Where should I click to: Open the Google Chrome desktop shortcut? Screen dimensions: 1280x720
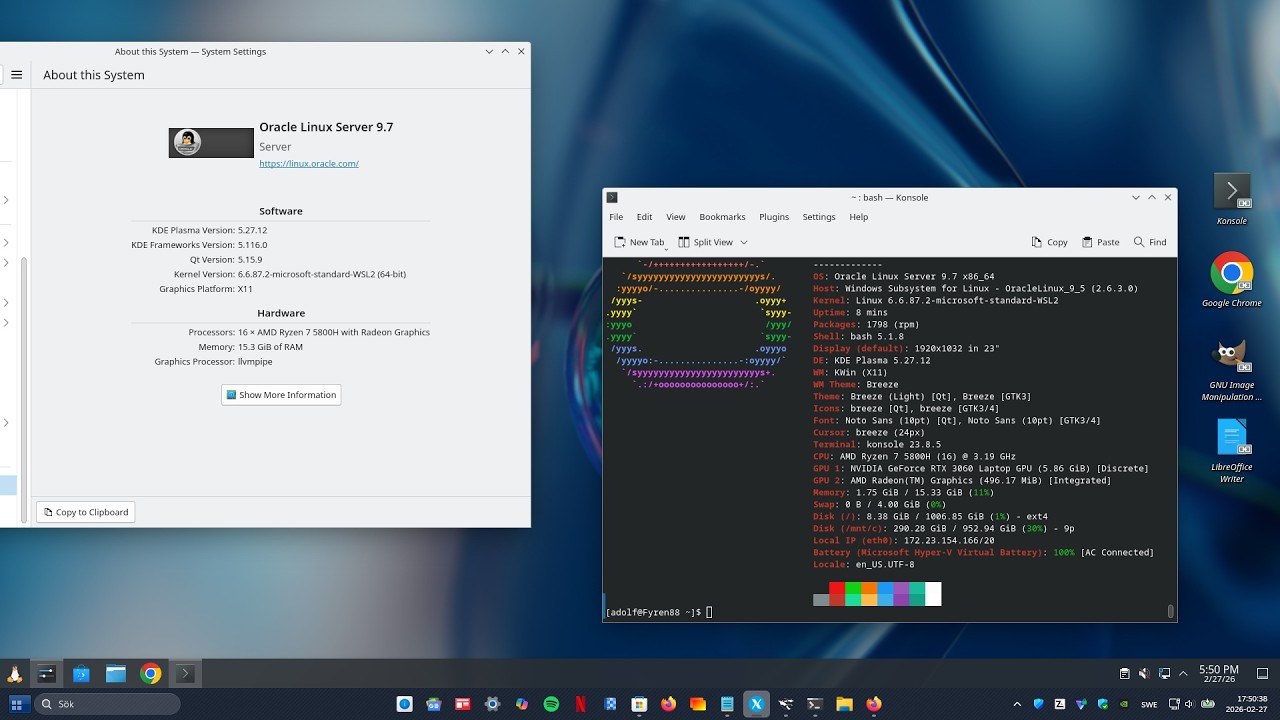pos(1232,279)
